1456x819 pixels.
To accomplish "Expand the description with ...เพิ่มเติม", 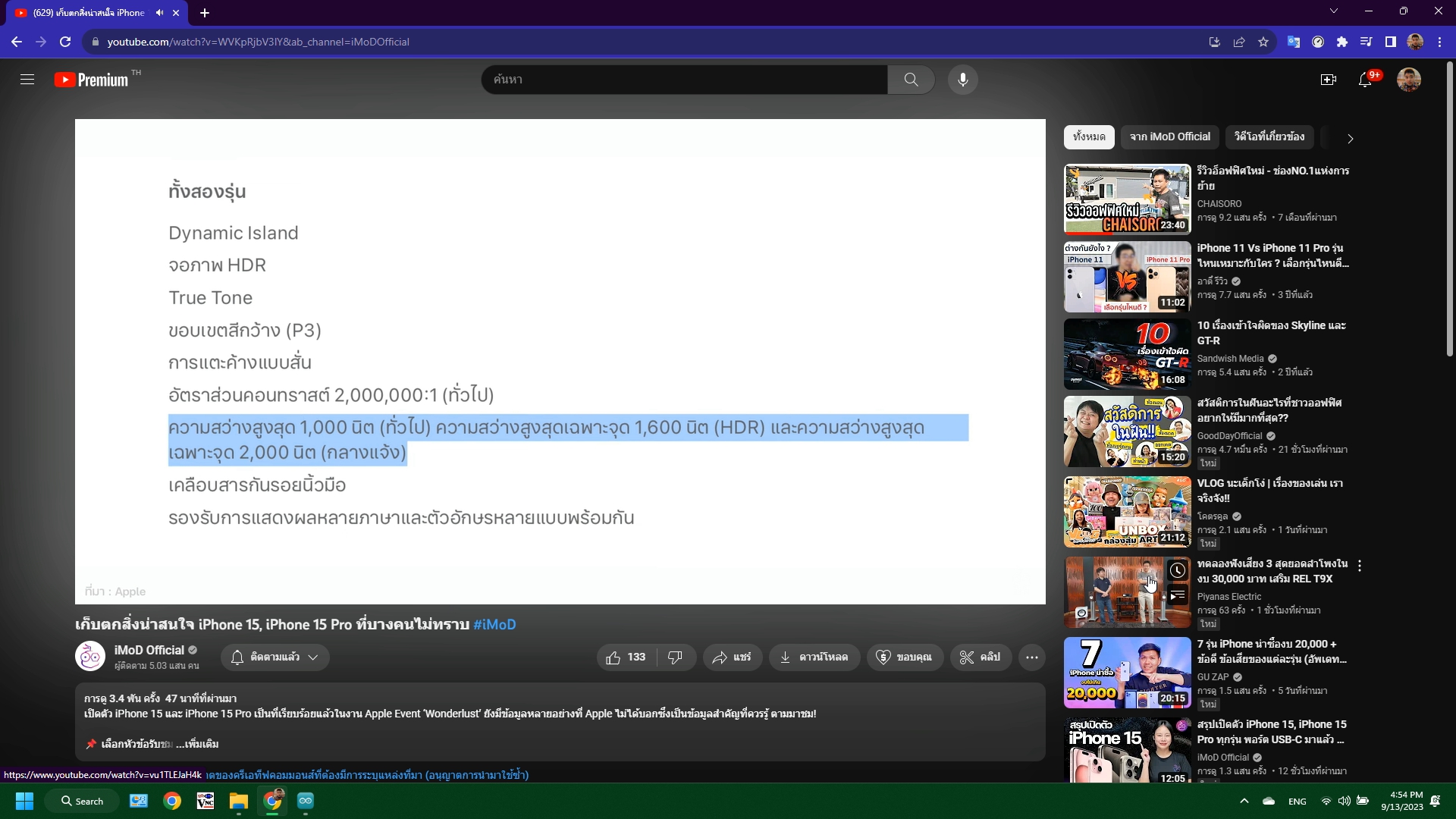I will tap(197, 744).
